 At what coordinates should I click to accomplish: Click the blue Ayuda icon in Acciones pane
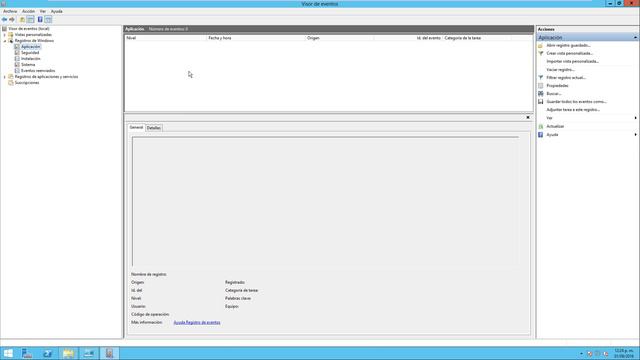pyautogui.click(x=541, y=135)
